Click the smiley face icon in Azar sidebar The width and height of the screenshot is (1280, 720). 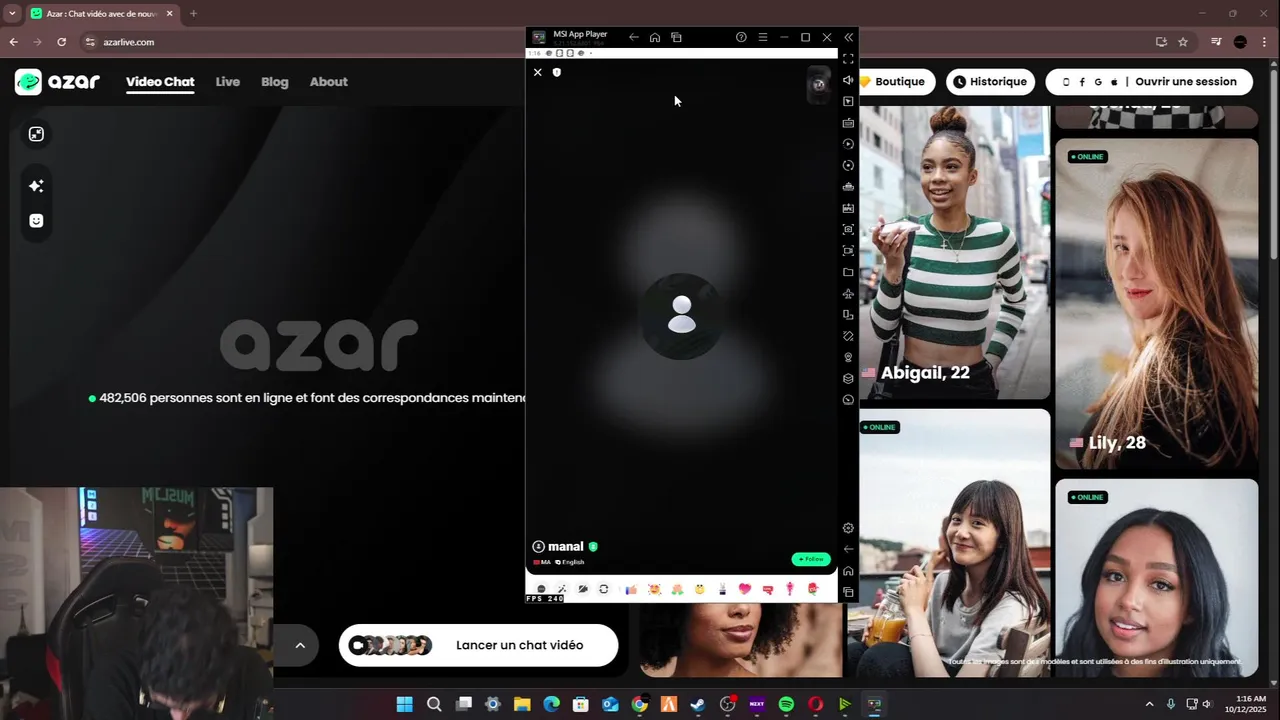[36, 221]
